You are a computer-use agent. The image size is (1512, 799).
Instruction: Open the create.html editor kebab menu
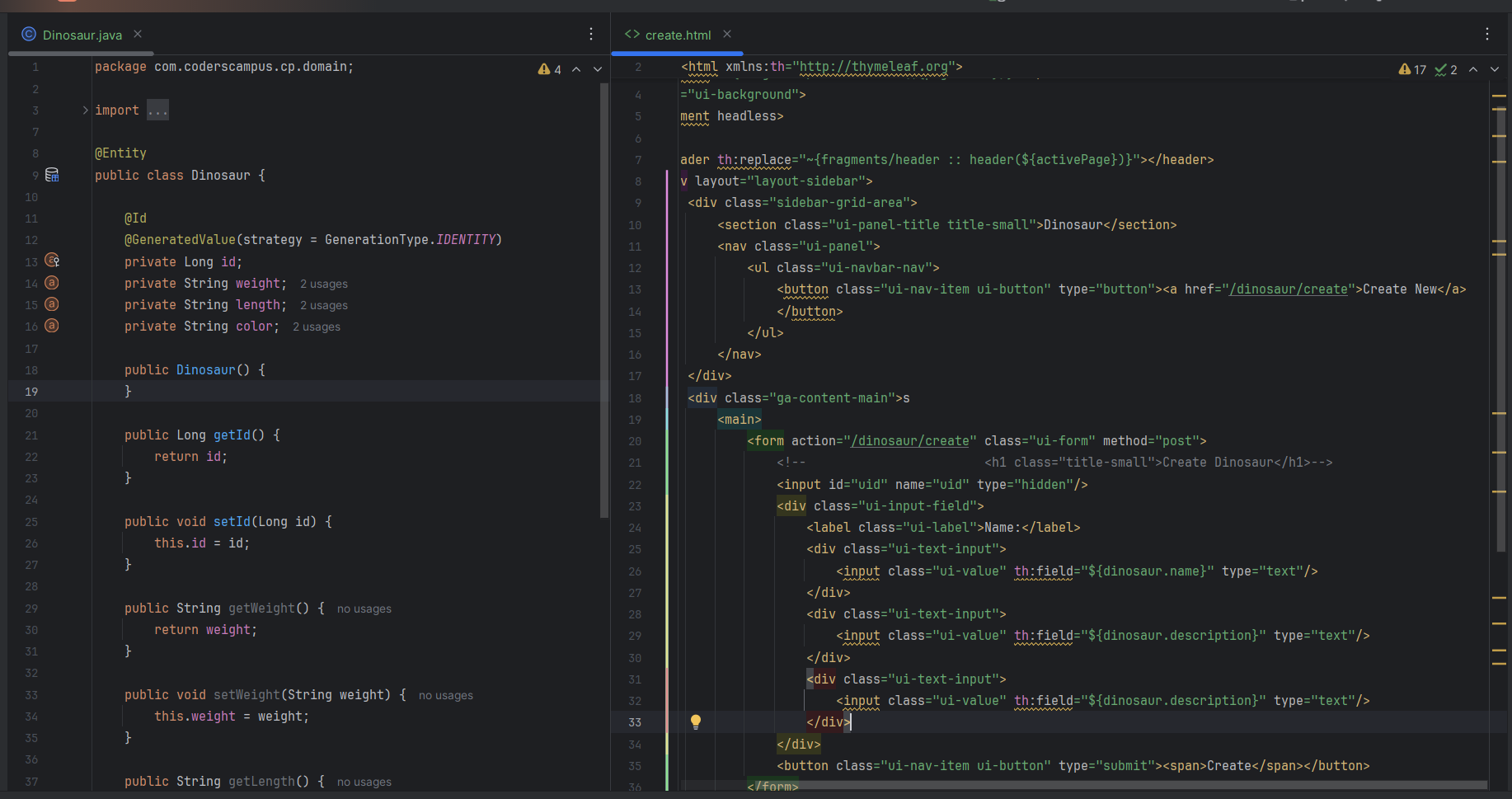[1486, 34]
